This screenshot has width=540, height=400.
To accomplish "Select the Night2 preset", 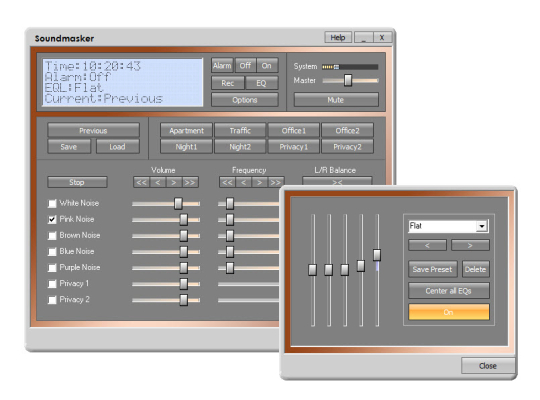I will coord(240,147).
